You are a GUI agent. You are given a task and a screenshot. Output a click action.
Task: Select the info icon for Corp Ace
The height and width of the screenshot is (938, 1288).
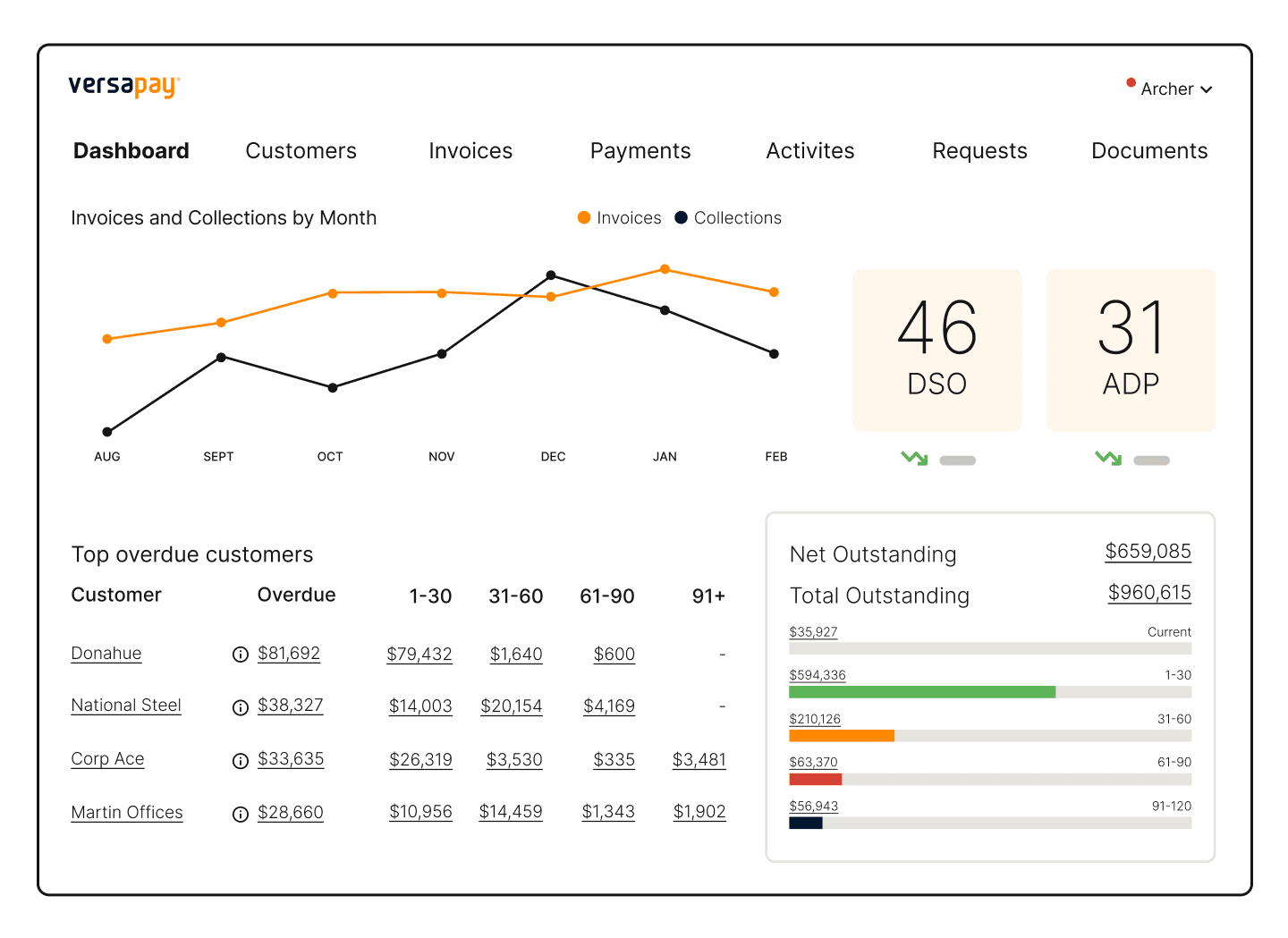240,761
